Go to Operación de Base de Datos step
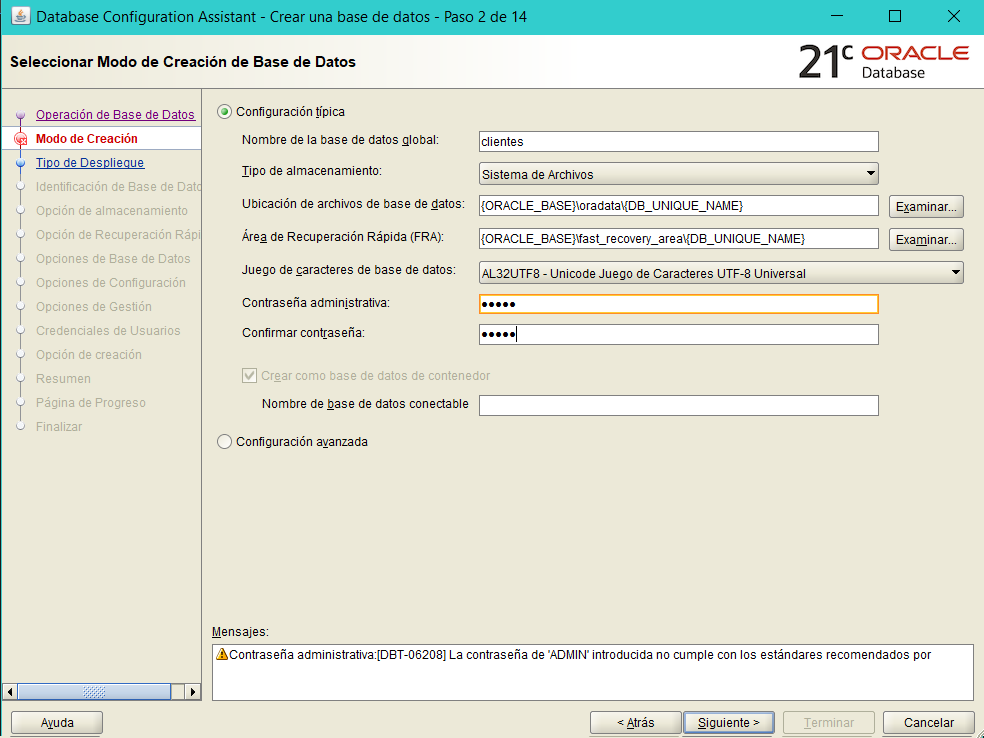 [115, 115]
